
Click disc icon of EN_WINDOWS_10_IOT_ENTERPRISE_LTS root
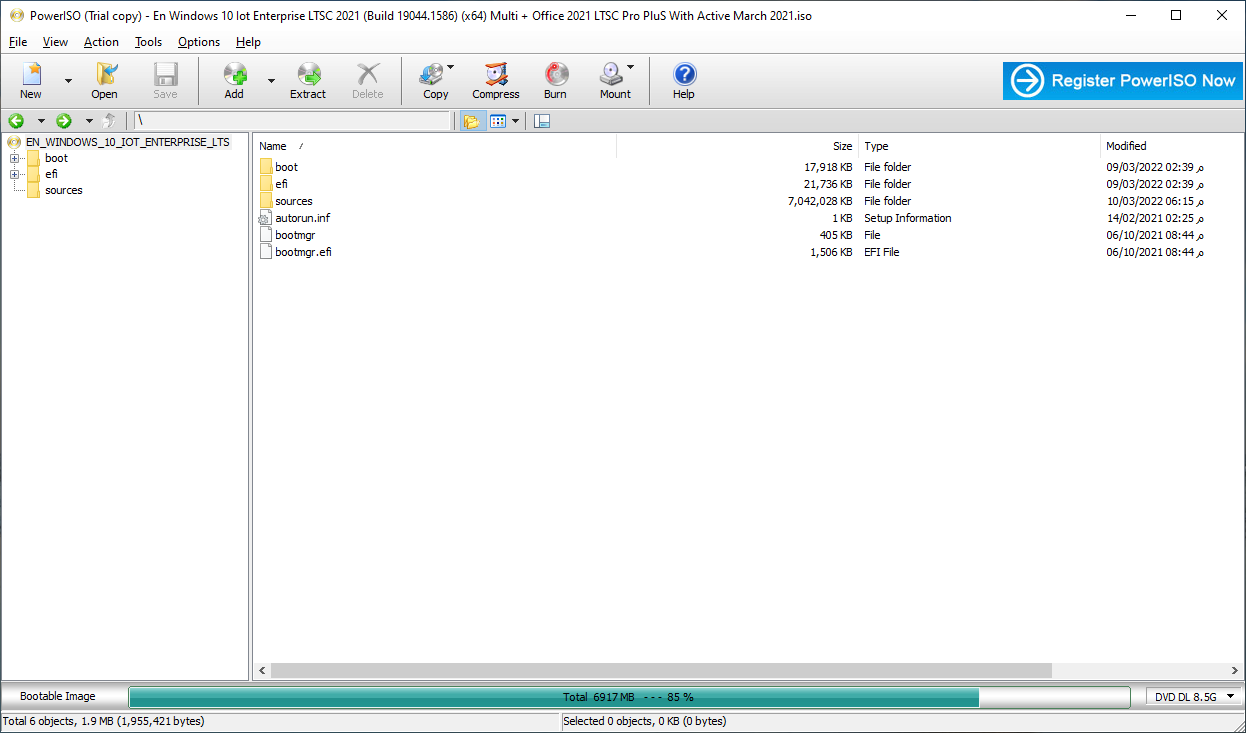pyautogui.click(x=14, y=142)
